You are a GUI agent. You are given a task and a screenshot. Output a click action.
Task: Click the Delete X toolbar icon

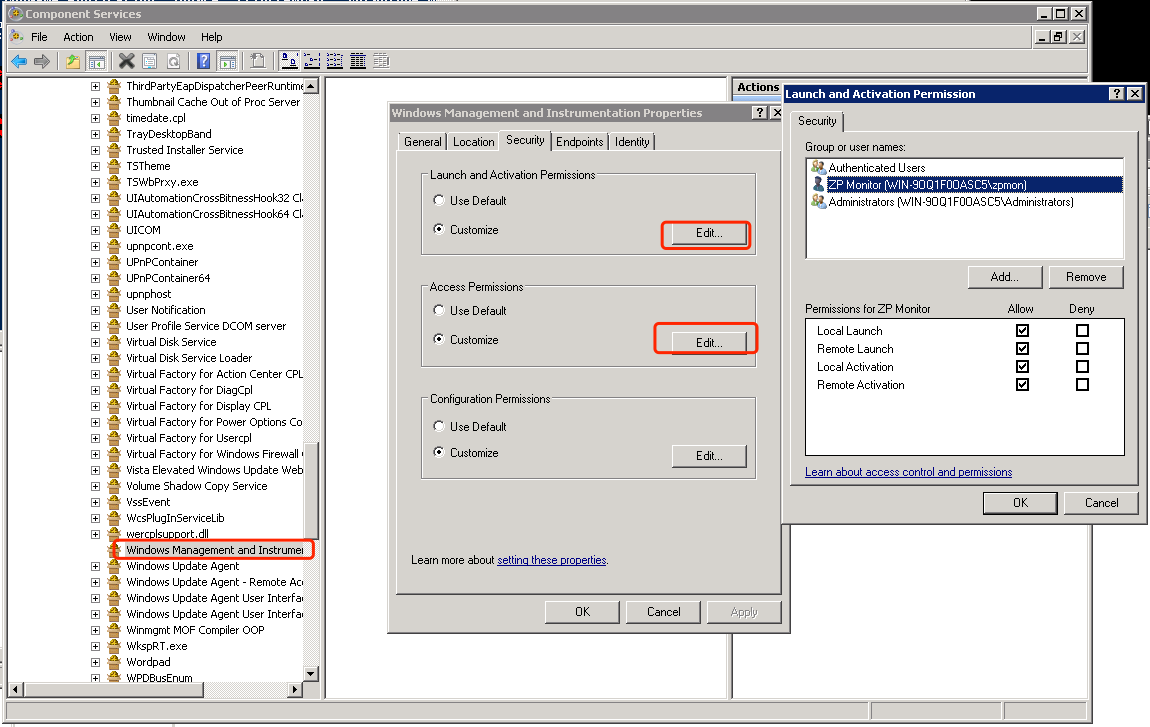click(x=126, y=61)
